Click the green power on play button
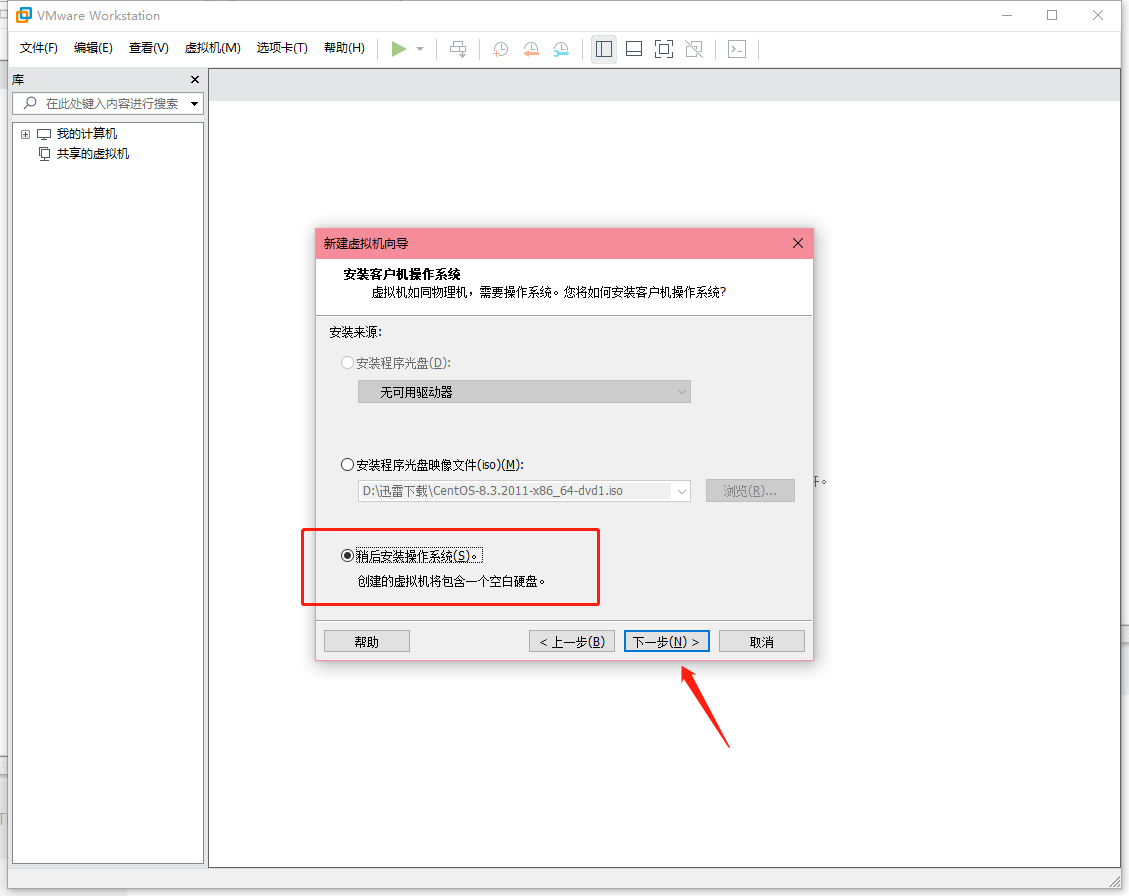 [398, 49]
